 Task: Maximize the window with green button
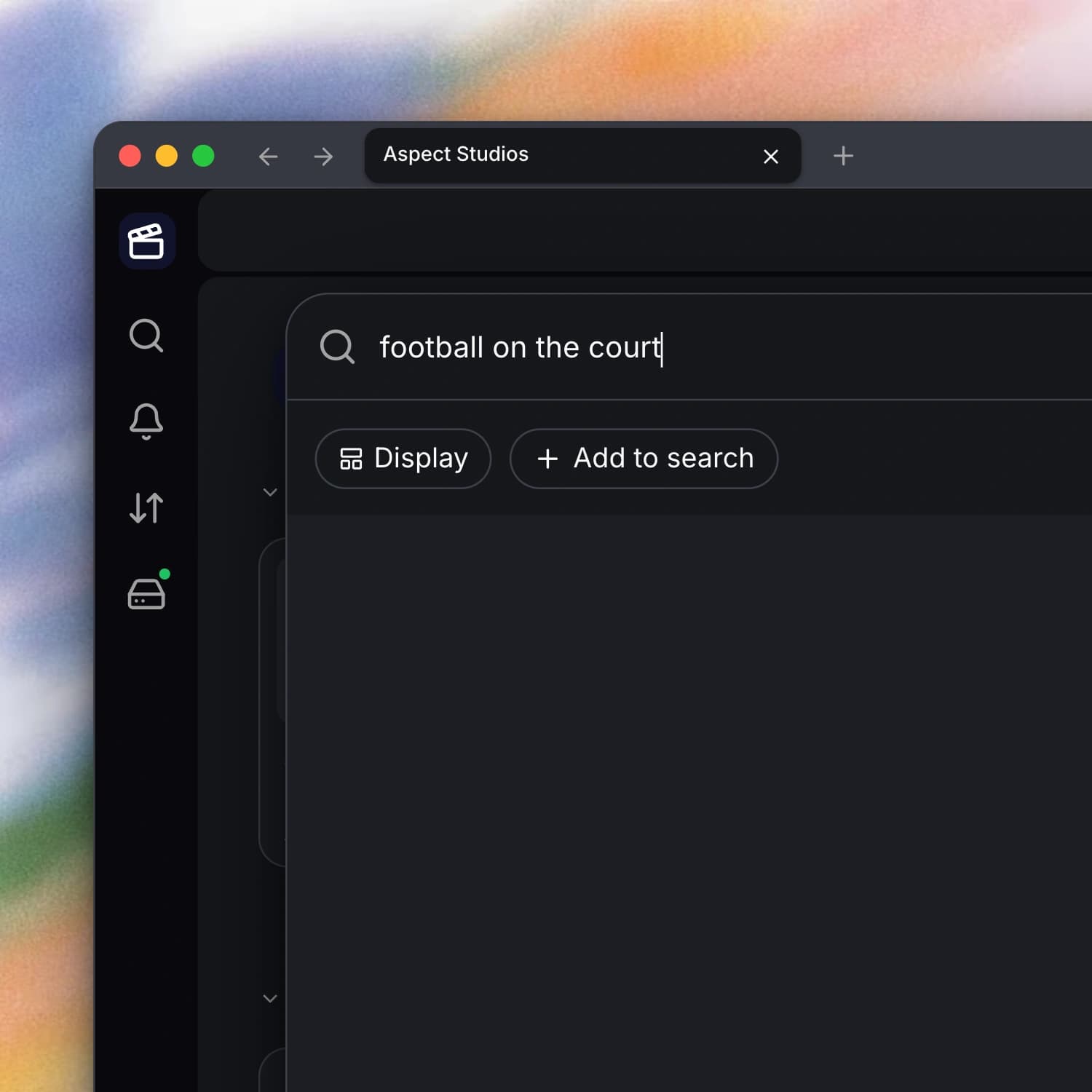[203, 156]
